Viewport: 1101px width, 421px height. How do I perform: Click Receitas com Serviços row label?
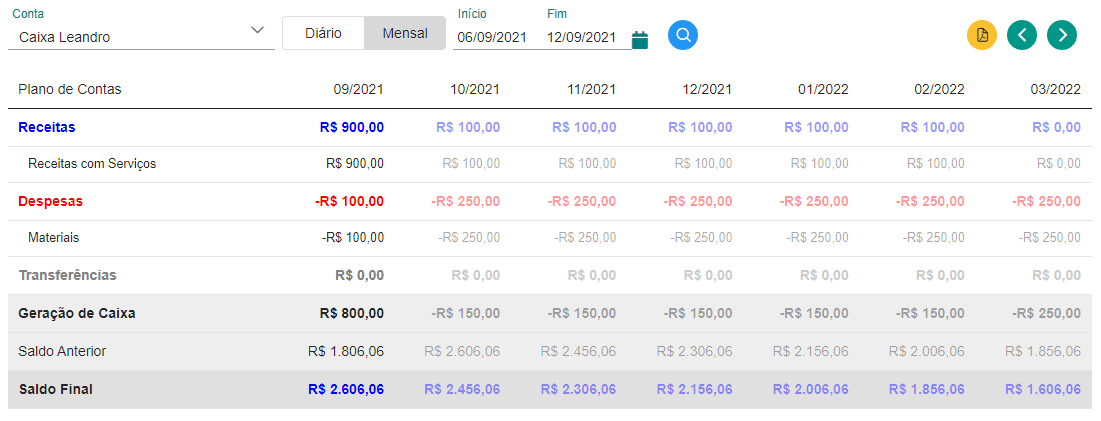point(92,163)
